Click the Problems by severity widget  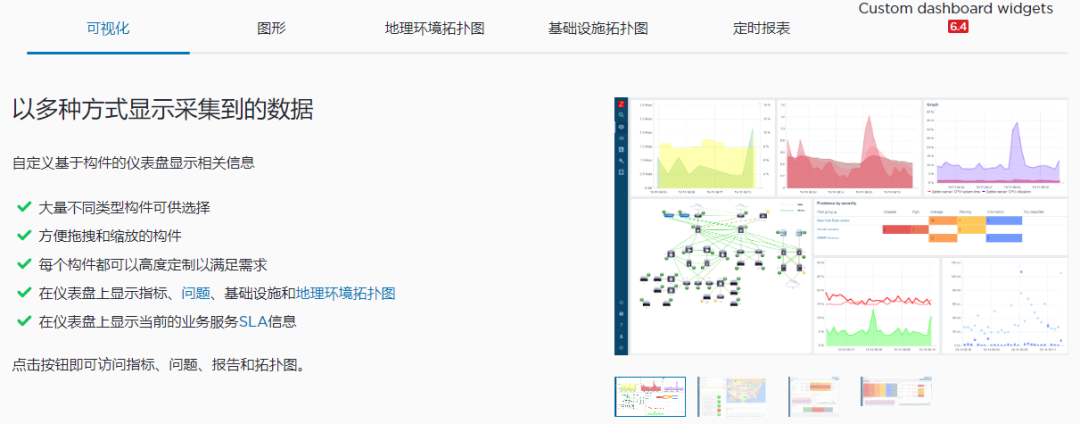tap(940, 227)
